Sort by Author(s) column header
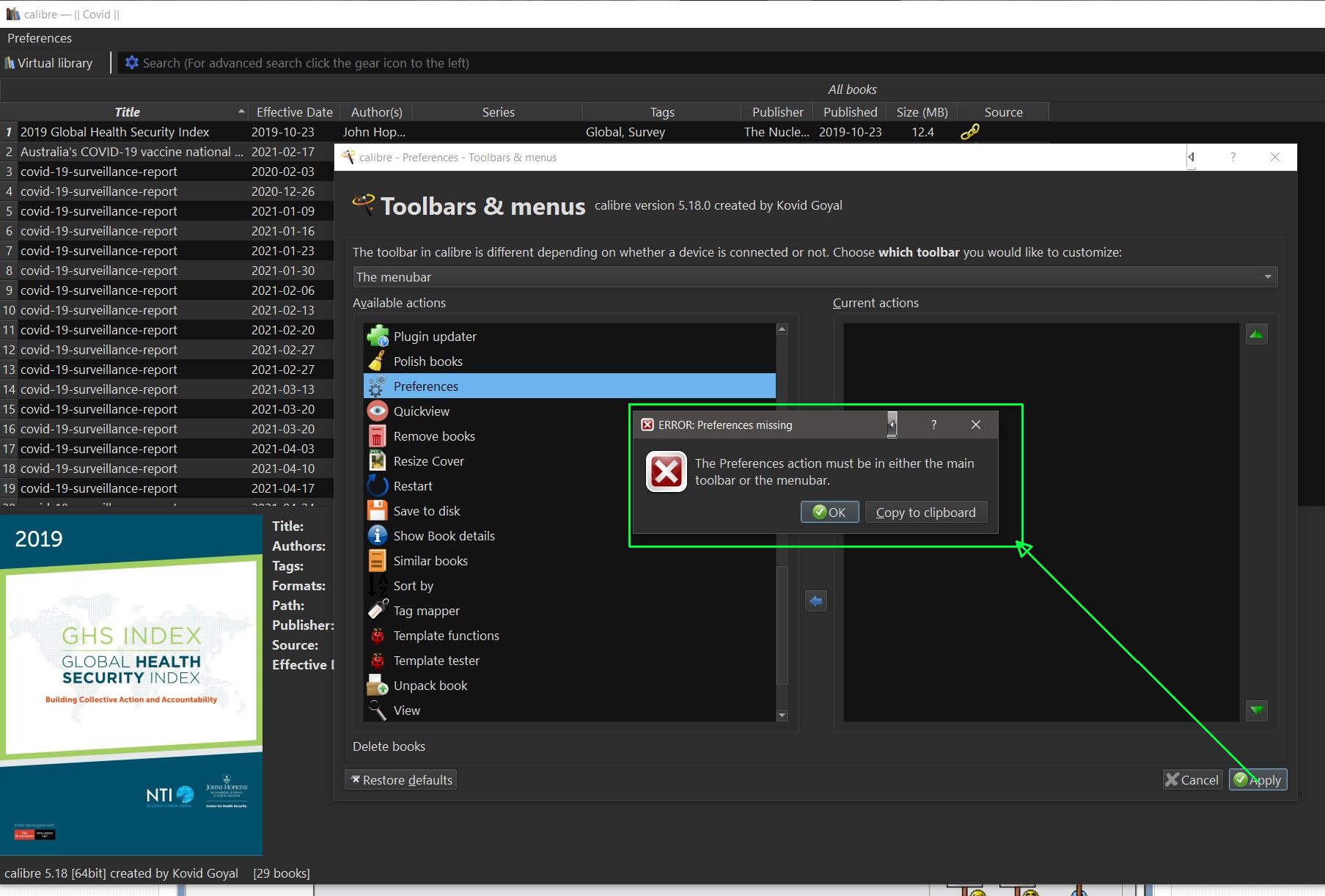The height and width of the screenshot is (896, 1325). pos(377,112)
